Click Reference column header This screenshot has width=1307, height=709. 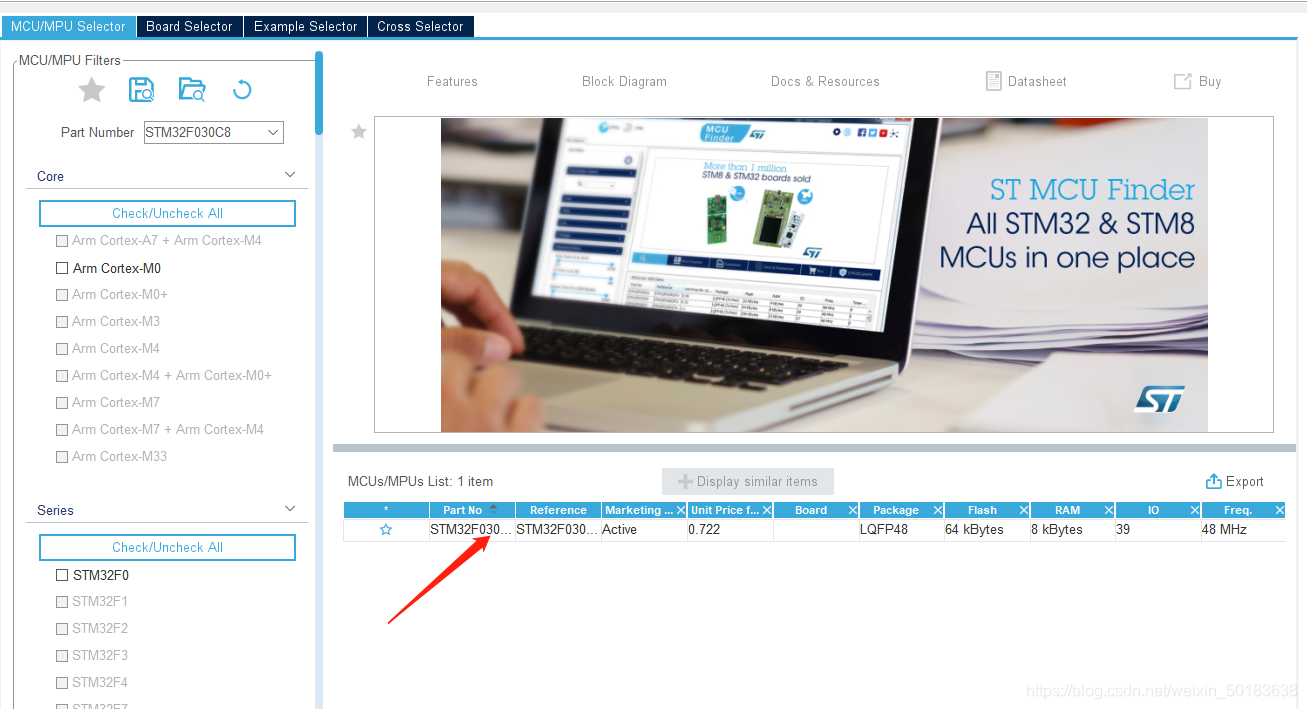[558, 510]
